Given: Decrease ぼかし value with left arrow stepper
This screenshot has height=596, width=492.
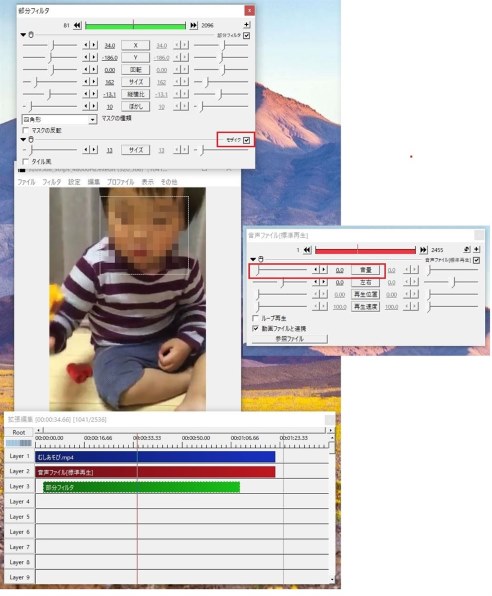Looking at the screenshot, I should pyautogui.click(x=86, y=106).
